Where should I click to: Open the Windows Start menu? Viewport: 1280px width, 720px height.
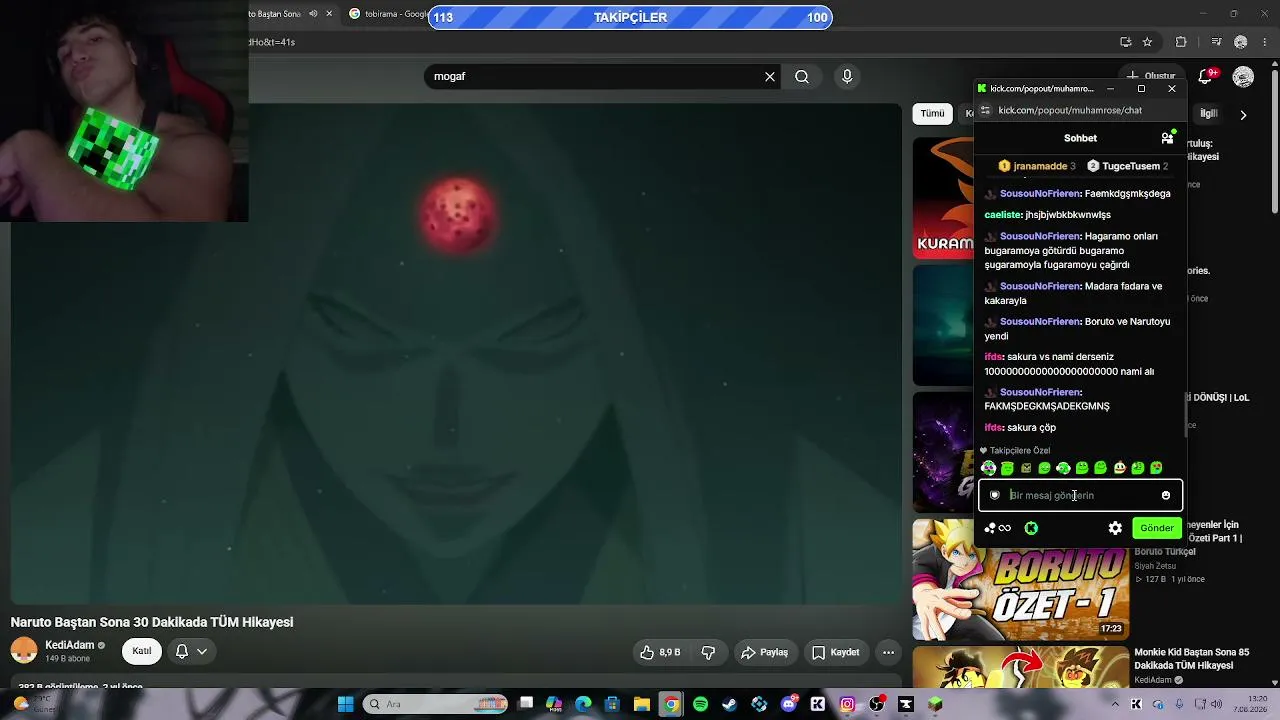pyautogui.click(x=345, y=704)
